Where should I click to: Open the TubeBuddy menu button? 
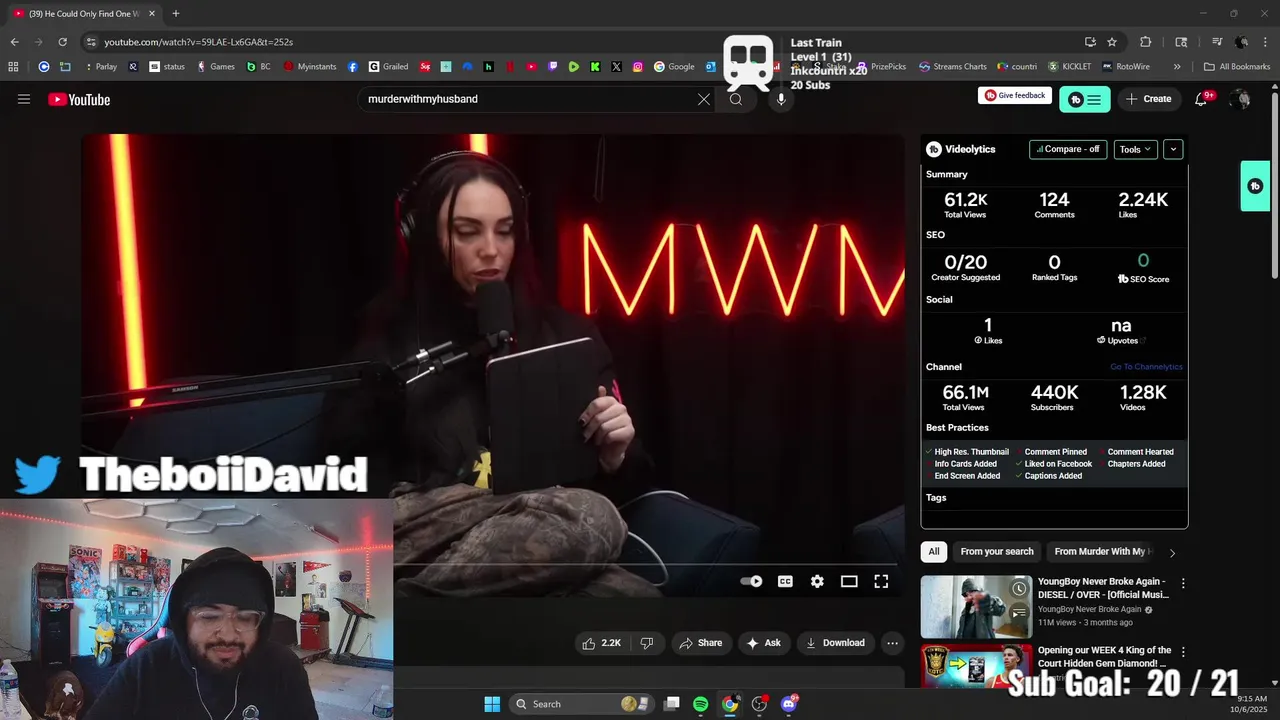pos(1084,99)
